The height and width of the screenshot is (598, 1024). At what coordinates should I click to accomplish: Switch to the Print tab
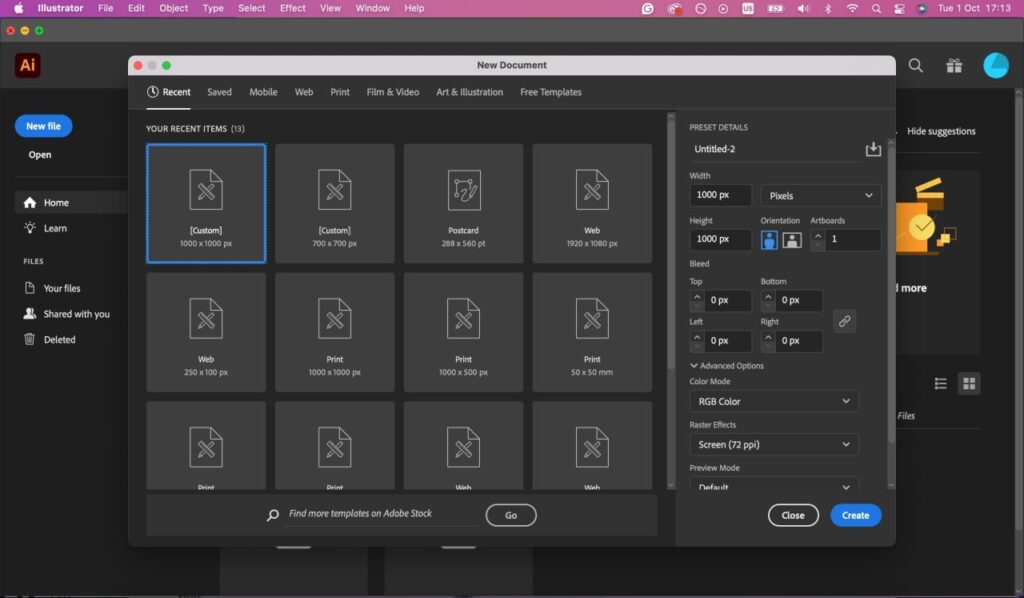click(x=340, y=92)
